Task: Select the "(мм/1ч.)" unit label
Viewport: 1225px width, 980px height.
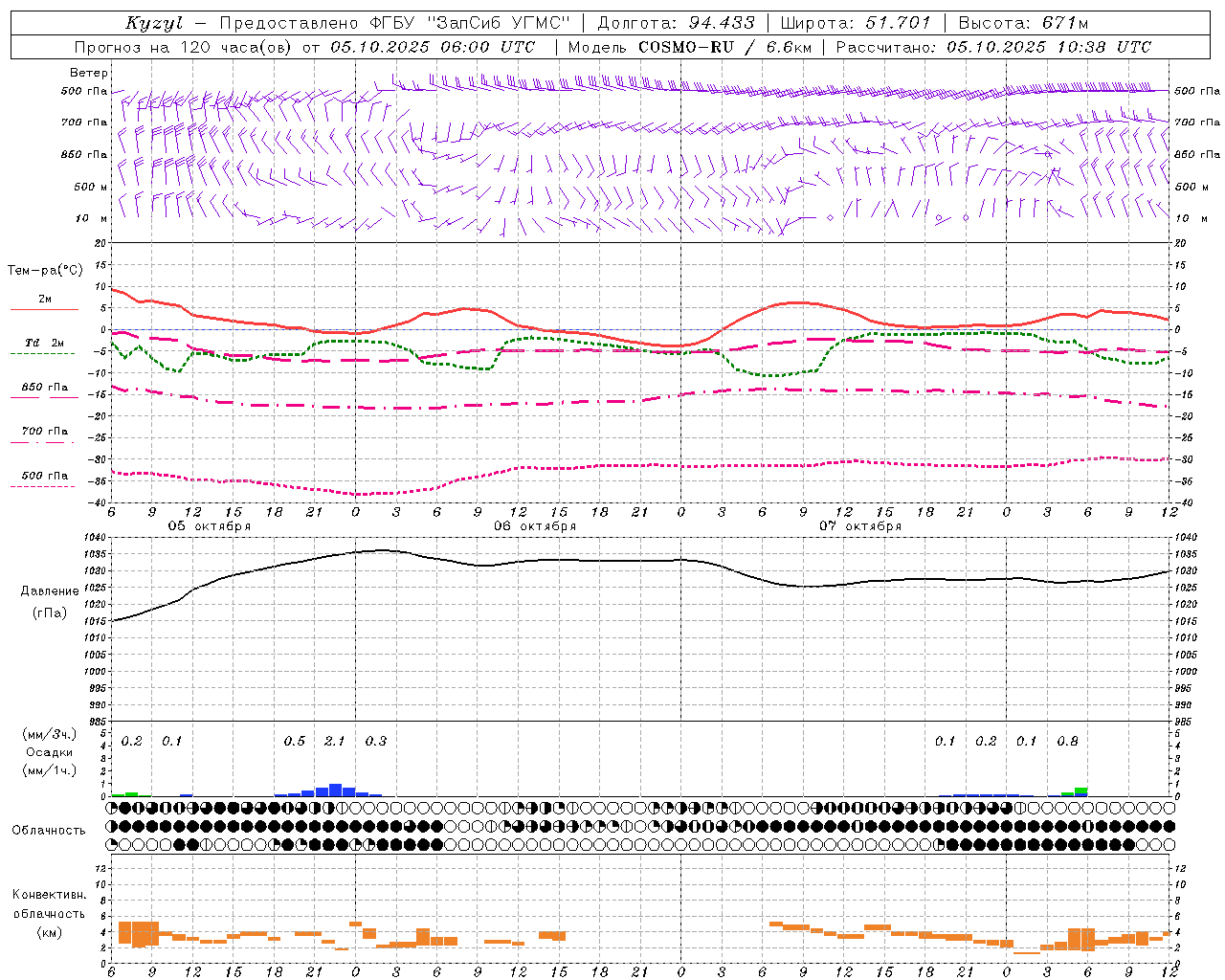Action: pyautogui.click(x=50, y=770)
